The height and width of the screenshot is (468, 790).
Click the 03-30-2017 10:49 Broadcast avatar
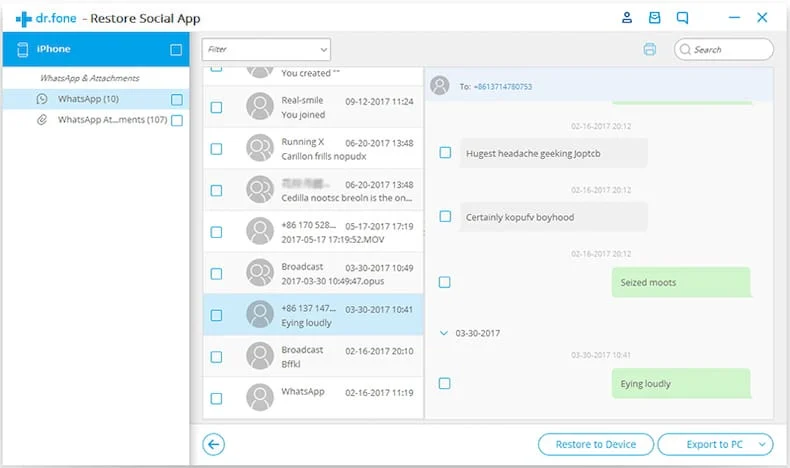pyautogui.click(x=259, y=273)
